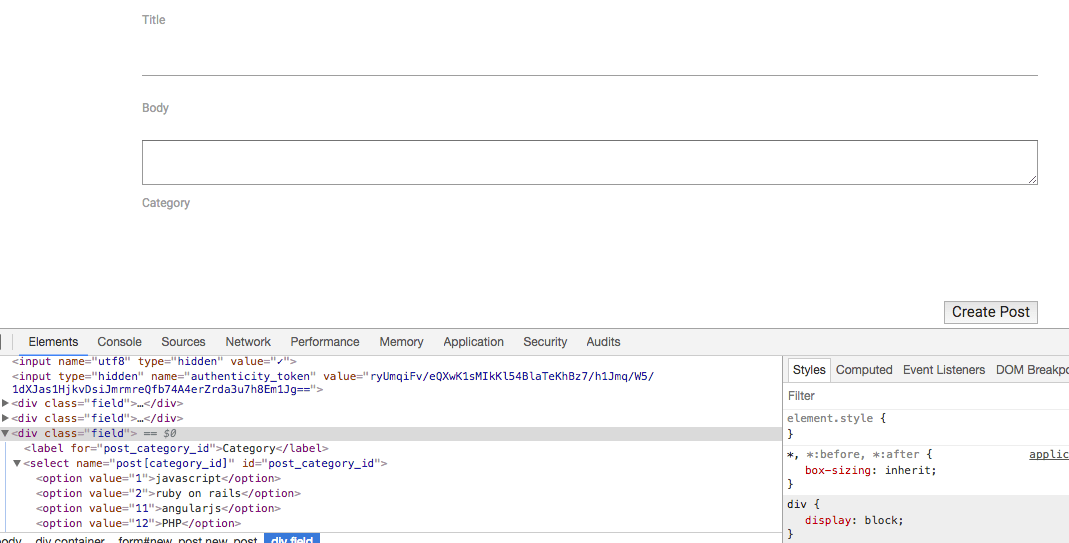Select the authenticity_token input line
This screenshot has width=1069, height=543.
pyautogui.click(x=333, y=383)
